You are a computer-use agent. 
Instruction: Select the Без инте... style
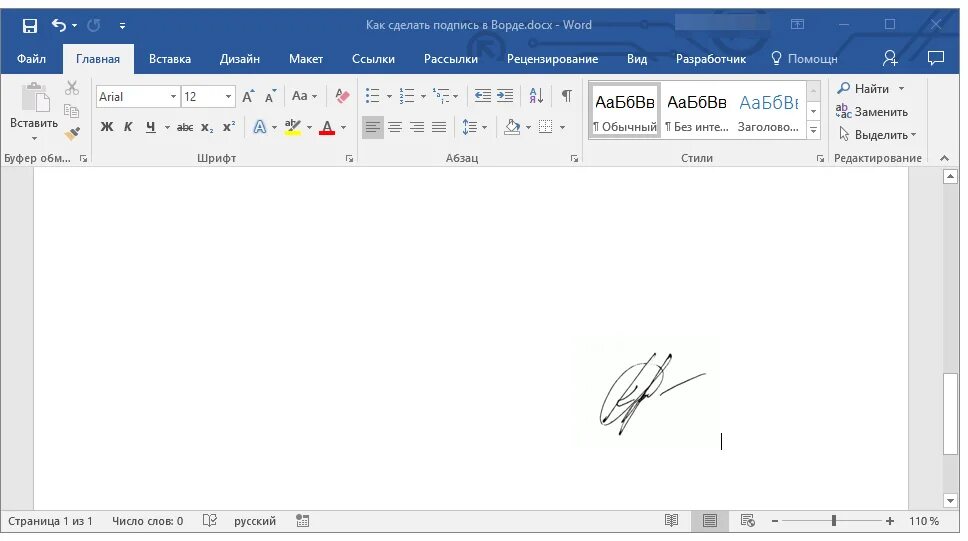point(696,111)
